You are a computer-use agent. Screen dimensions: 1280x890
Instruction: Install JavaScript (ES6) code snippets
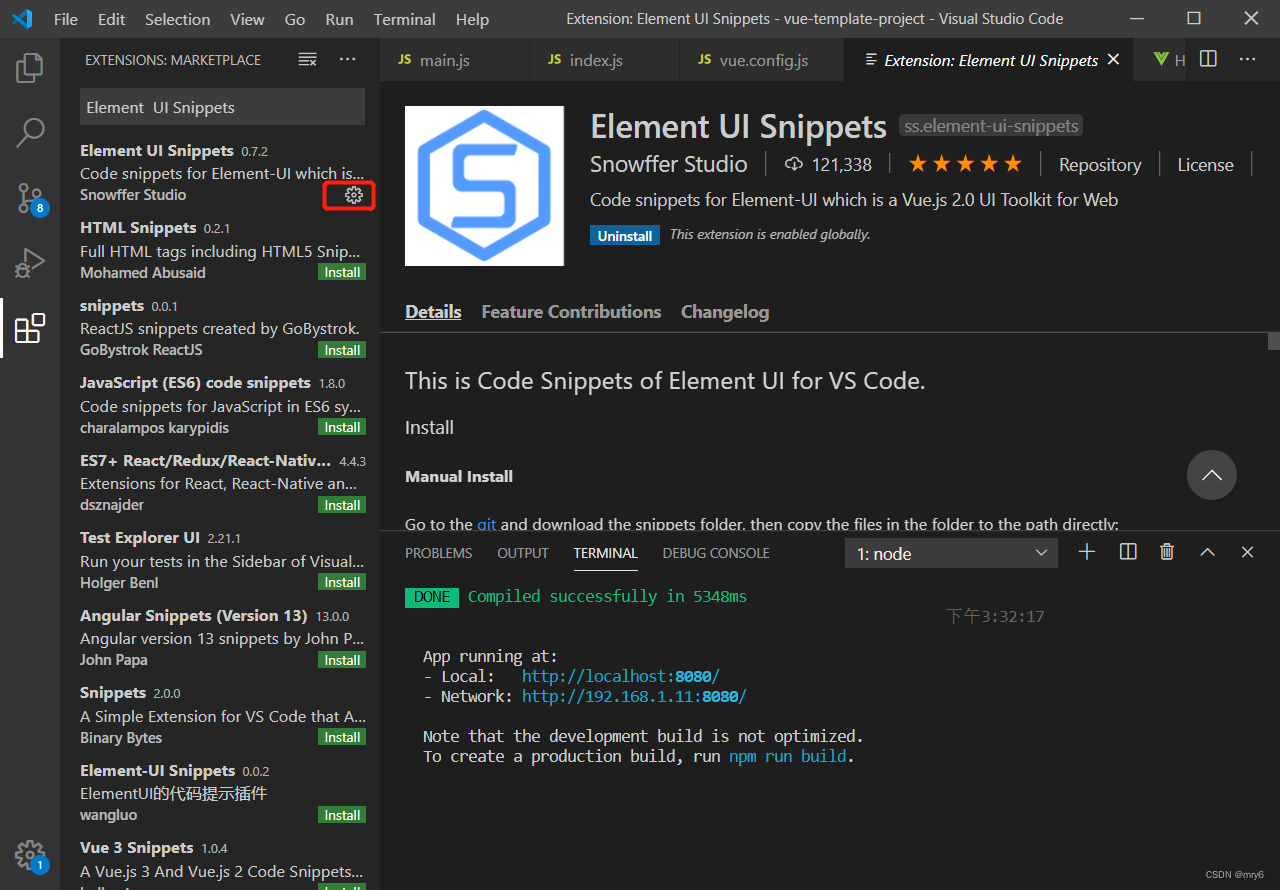click(342, 427)
